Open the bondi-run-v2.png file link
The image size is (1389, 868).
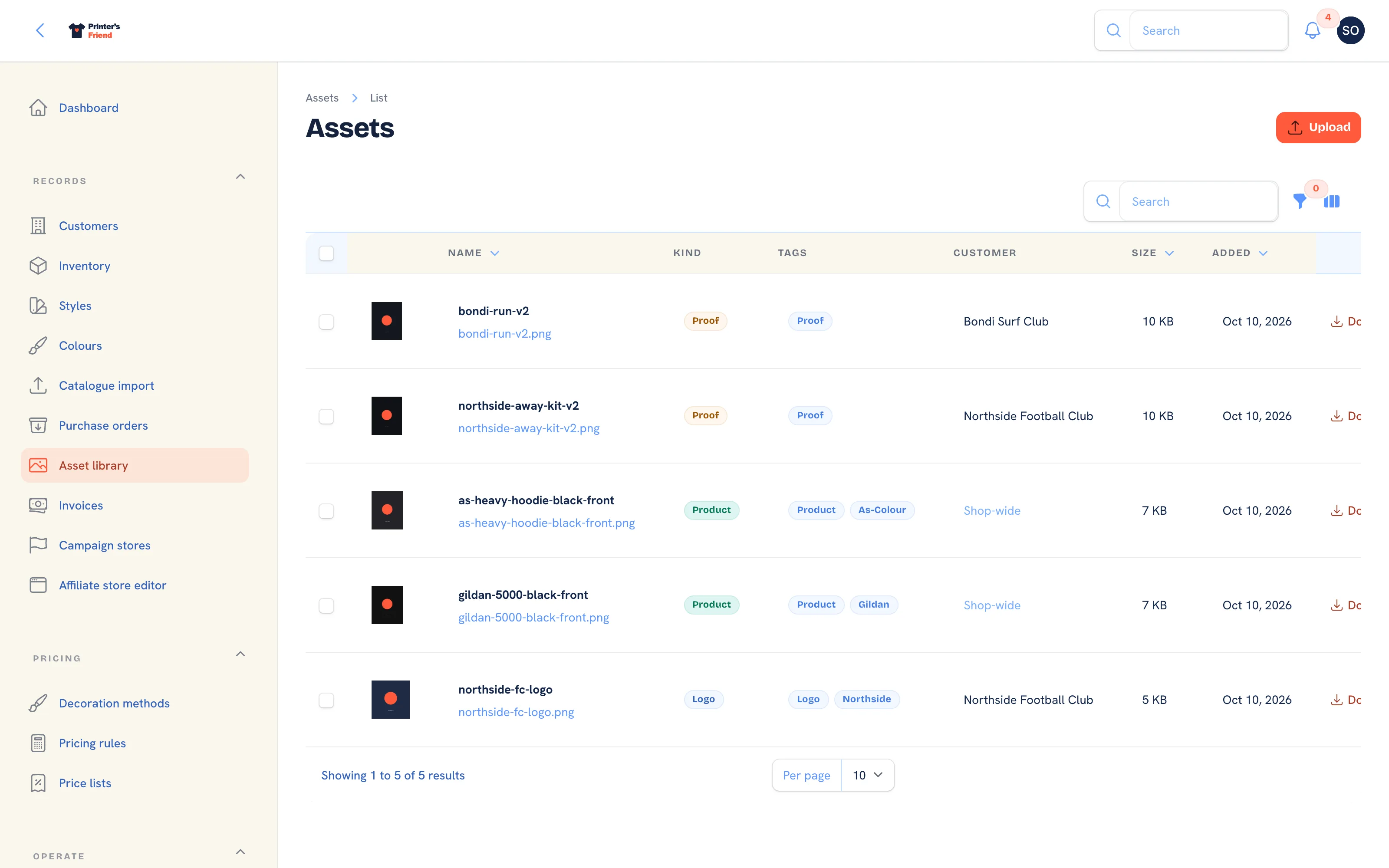504,334
